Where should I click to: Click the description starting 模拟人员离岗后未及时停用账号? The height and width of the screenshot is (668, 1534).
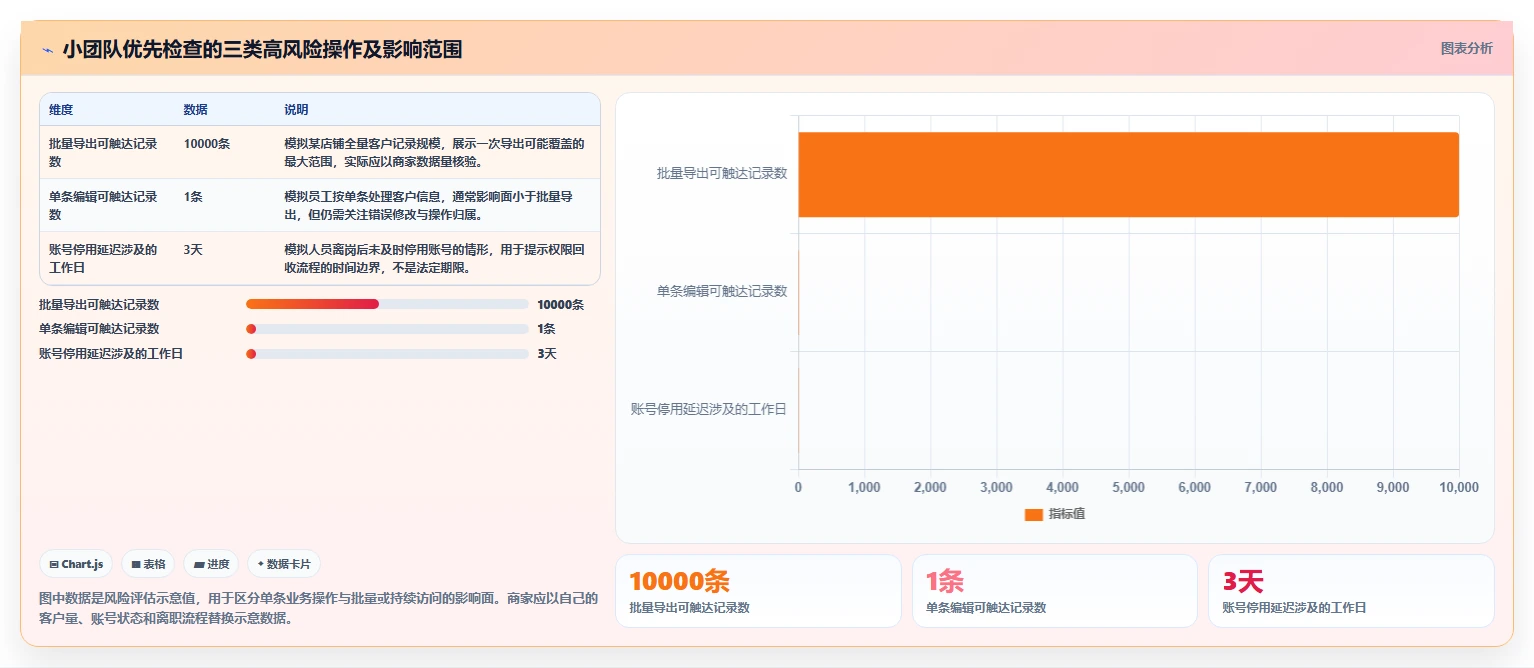point(434,258)
